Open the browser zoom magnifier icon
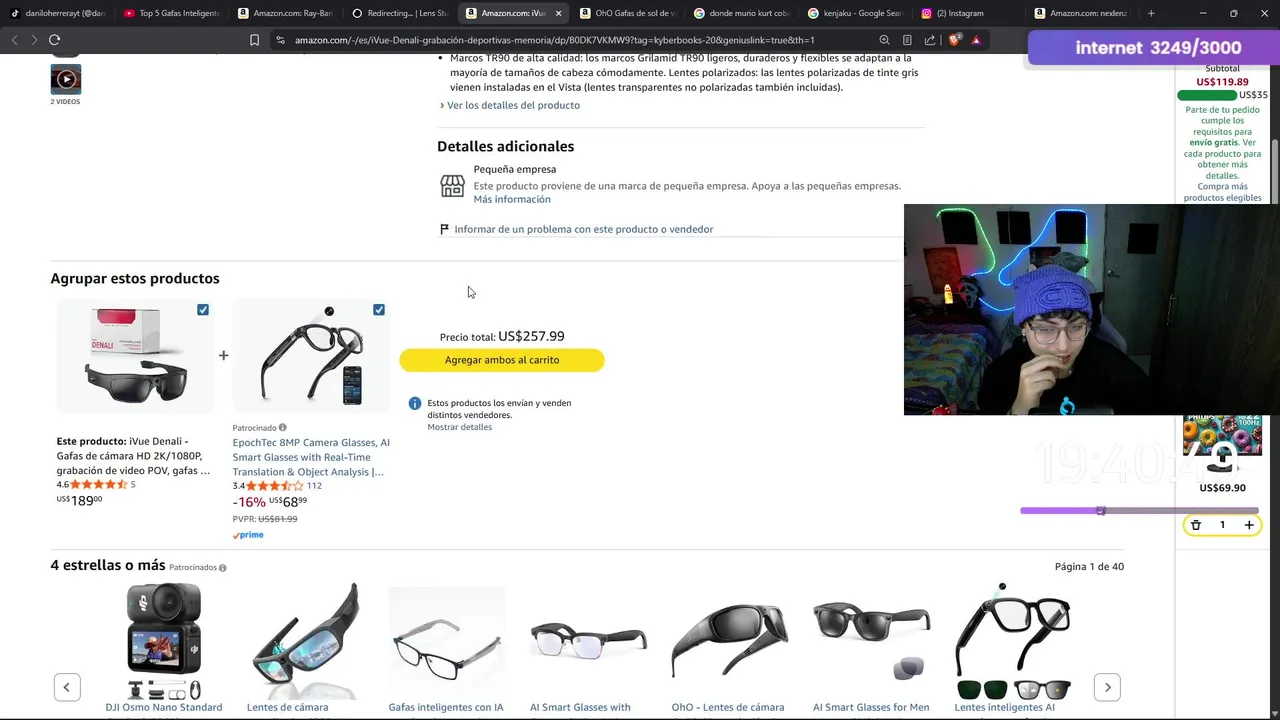 point(884,40)
